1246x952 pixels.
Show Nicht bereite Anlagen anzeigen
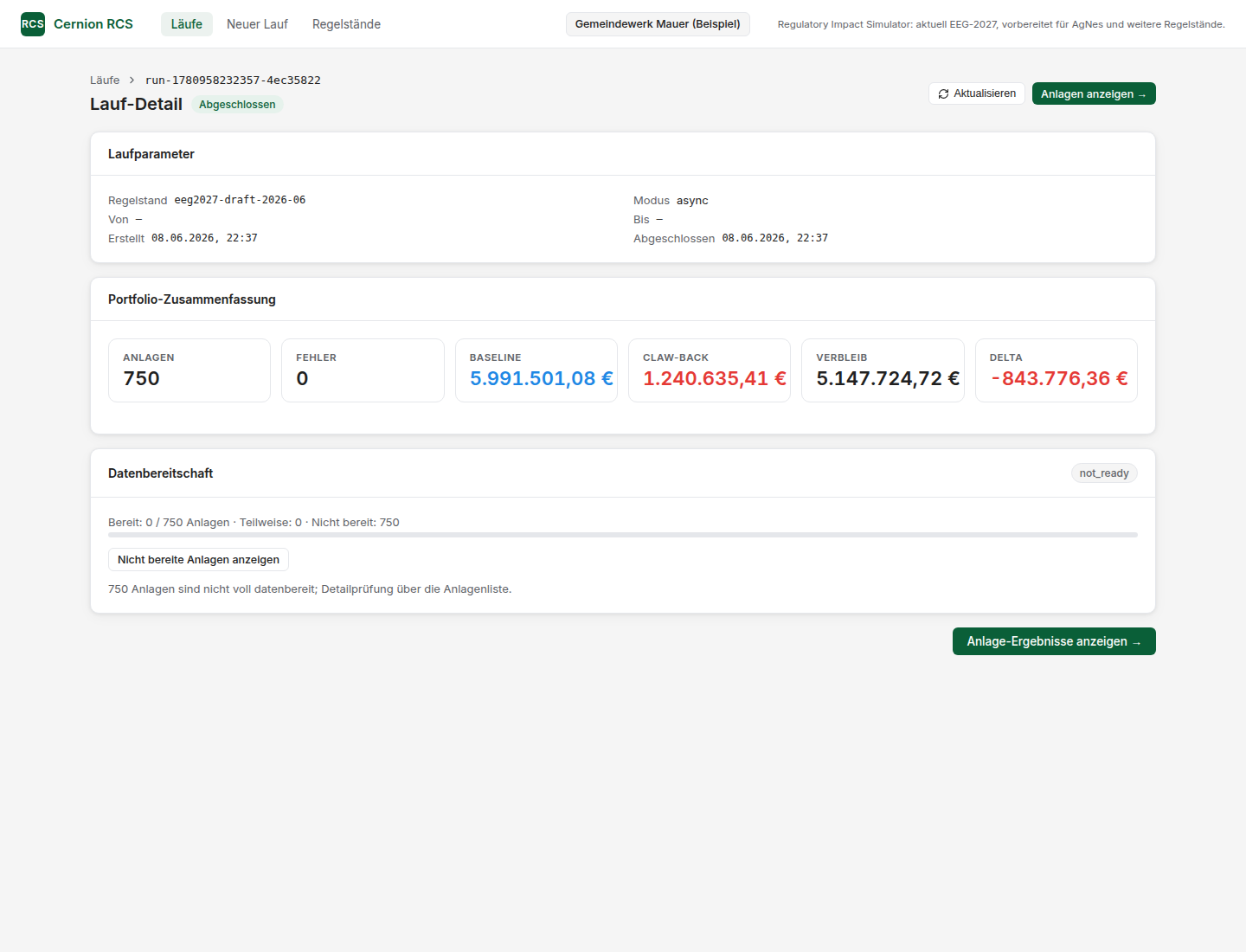tap(198, 560)
